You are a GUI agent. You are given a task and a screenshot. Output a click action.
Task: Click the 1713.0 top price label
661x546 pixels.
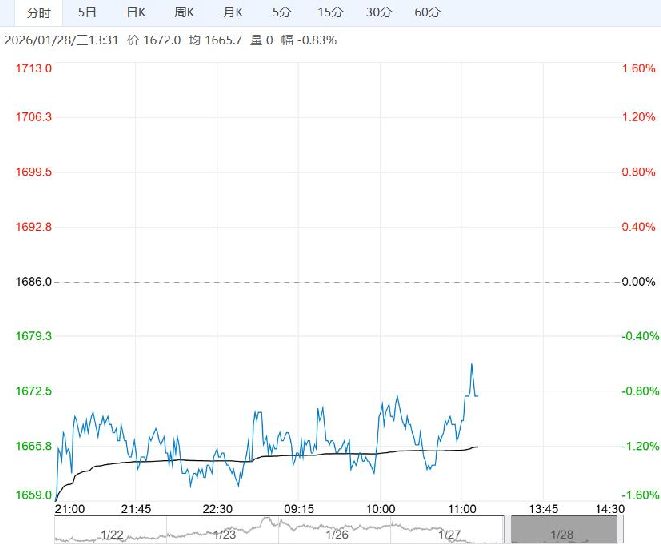click(x=34, y=68)
